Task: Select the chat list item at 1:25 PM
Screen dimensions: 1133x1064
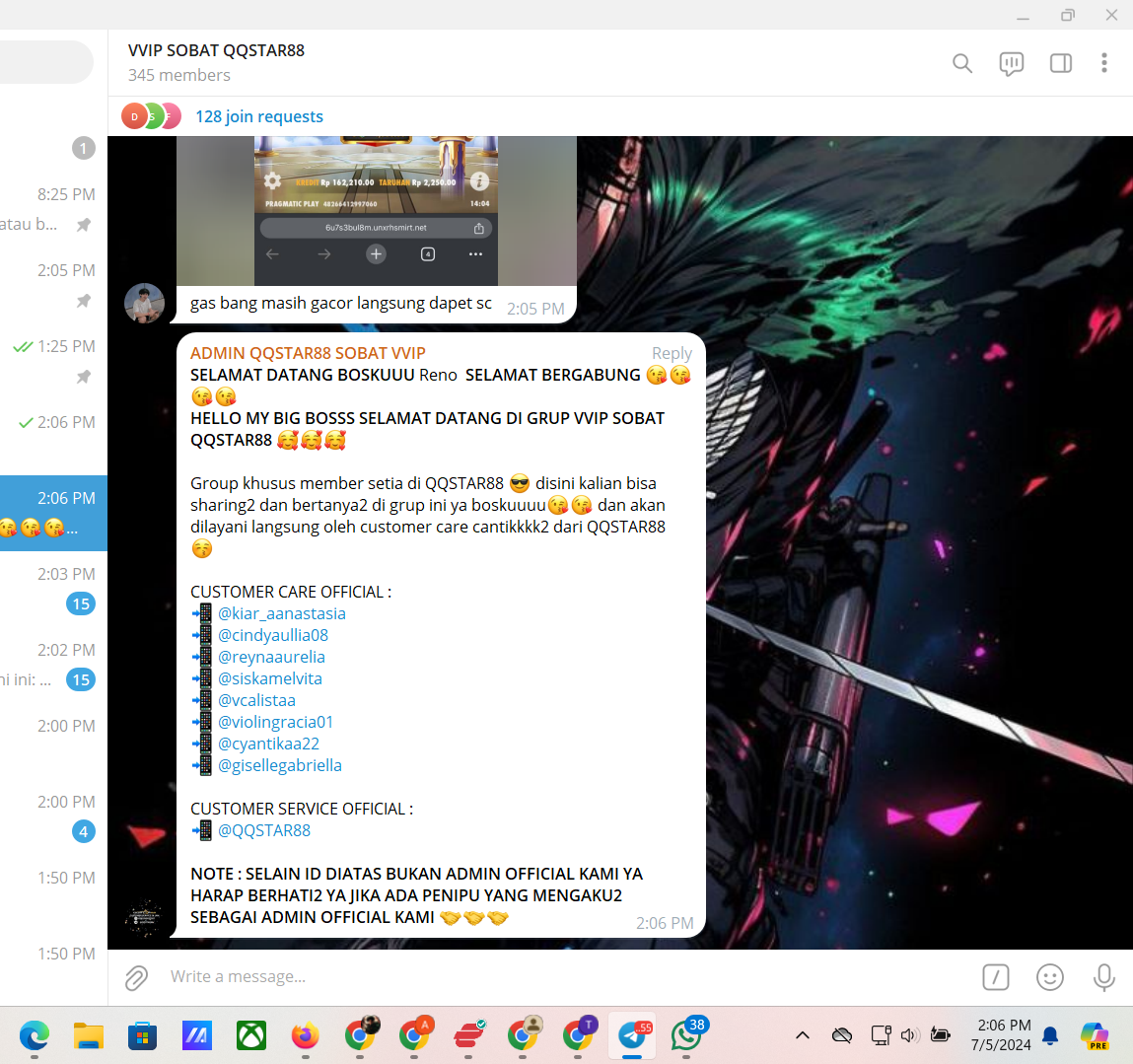Action: 53,362
